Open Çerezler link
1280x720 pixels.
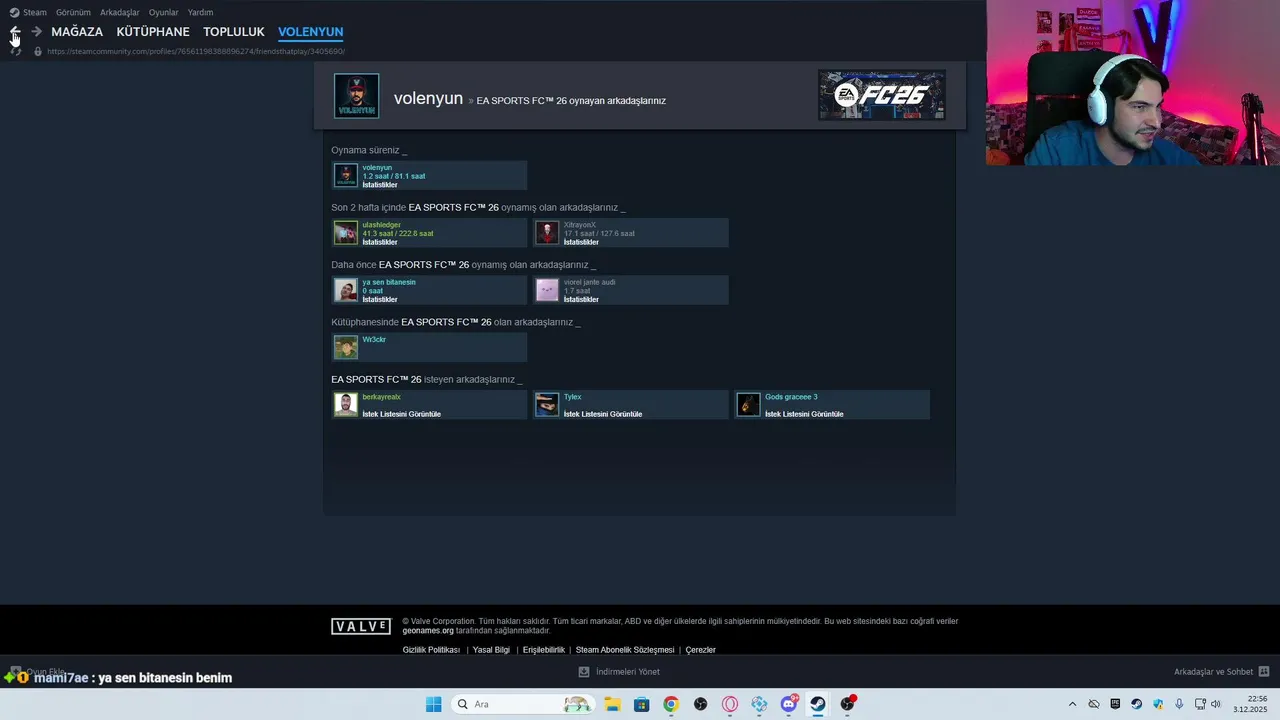tap(700, 650)
